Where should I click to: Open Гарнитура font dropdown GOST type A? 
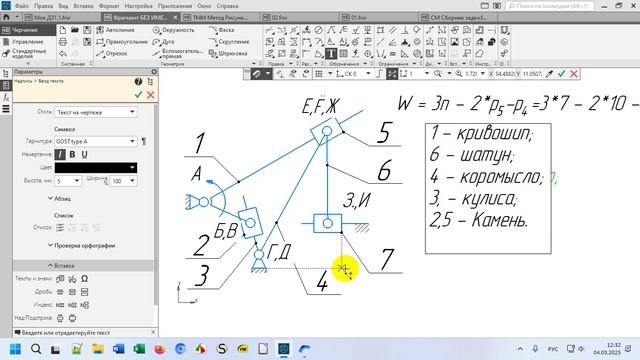click(96, 141)
